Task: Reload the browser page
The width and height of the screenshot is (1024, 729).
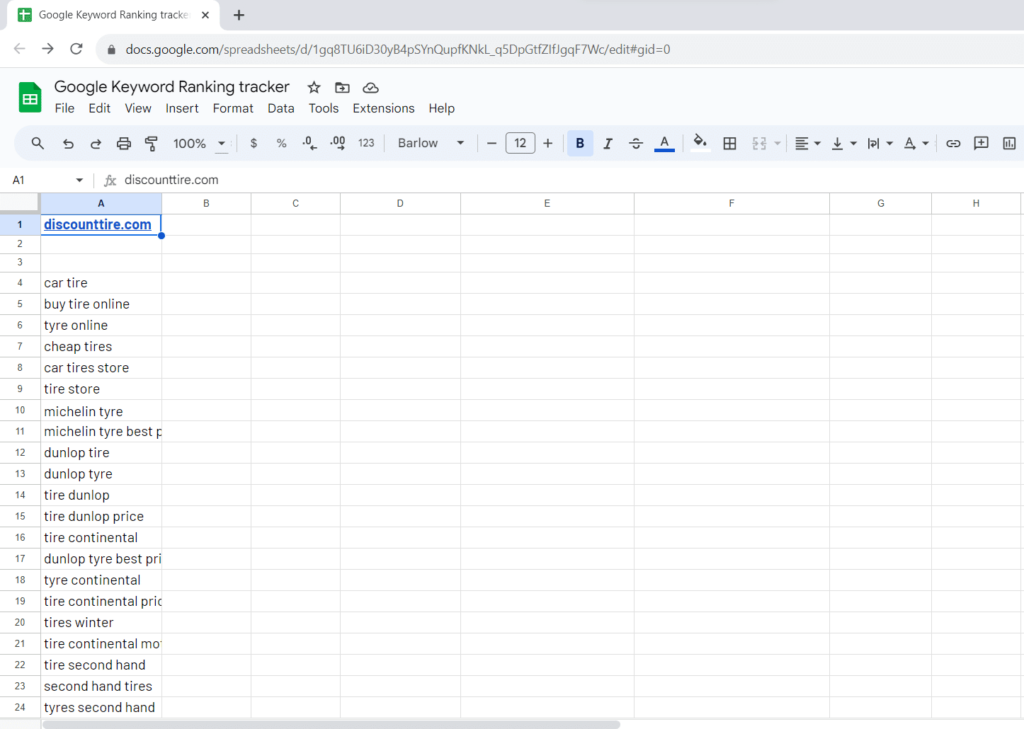Action: [76, 49]
